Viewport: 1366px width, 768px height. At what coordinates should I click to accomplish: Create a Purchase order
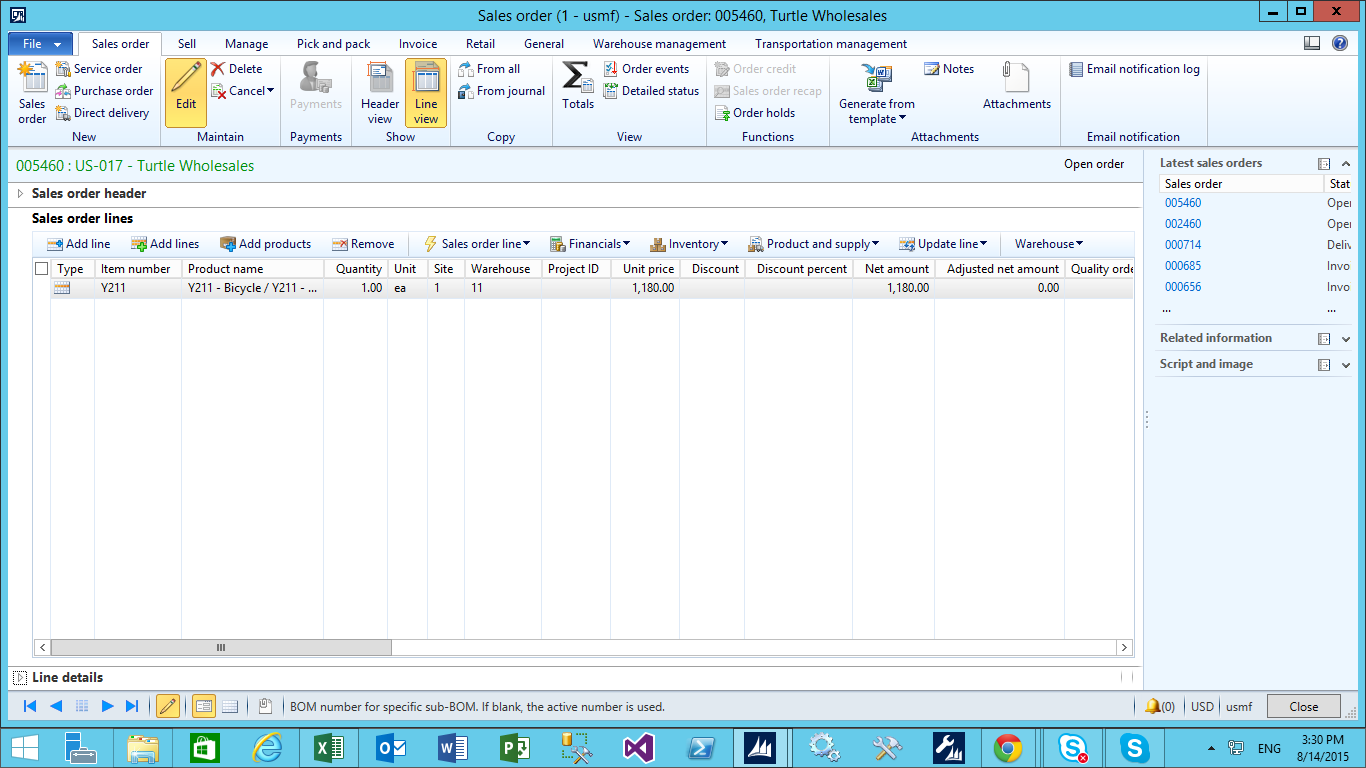click(104, 91)
